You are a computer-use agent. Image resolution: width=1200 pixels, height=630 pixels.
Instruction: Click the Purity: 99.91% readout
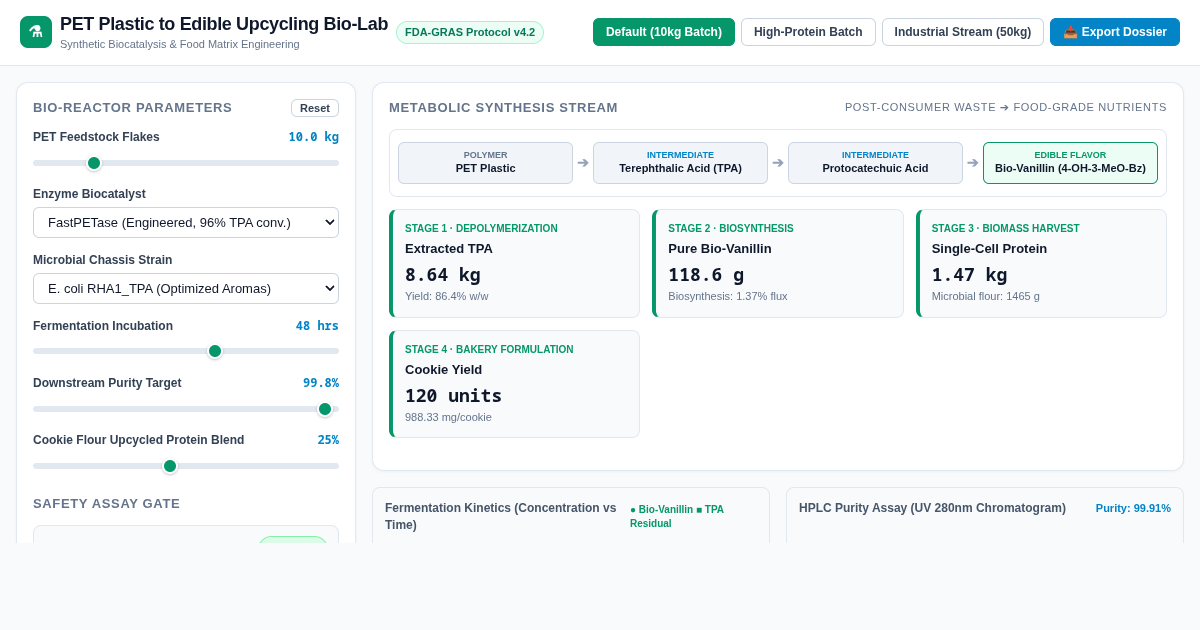point(1133,508)
